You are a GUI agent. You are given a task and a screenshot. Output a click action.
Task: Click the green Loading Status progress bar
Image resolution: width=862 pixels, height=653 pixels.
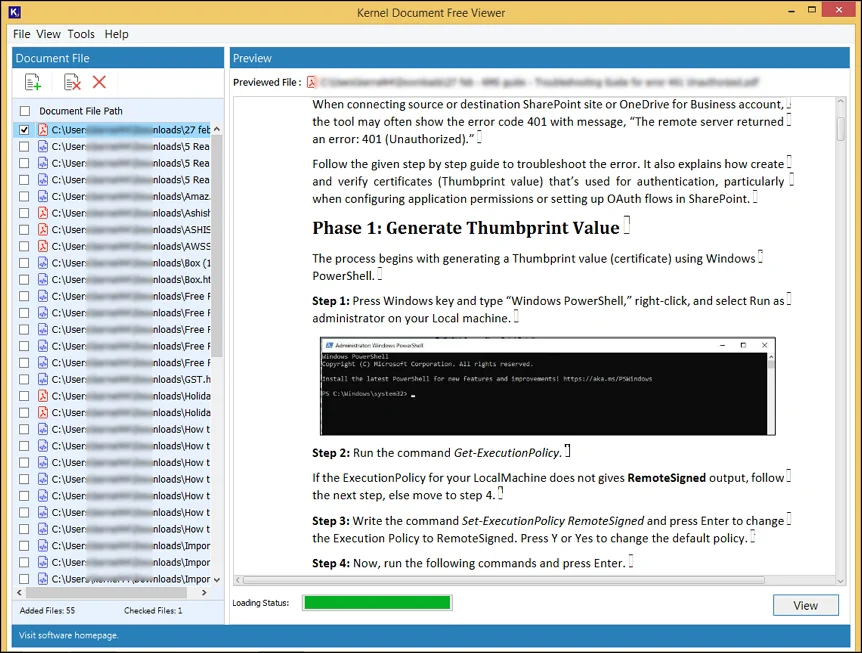pos(377,603)
